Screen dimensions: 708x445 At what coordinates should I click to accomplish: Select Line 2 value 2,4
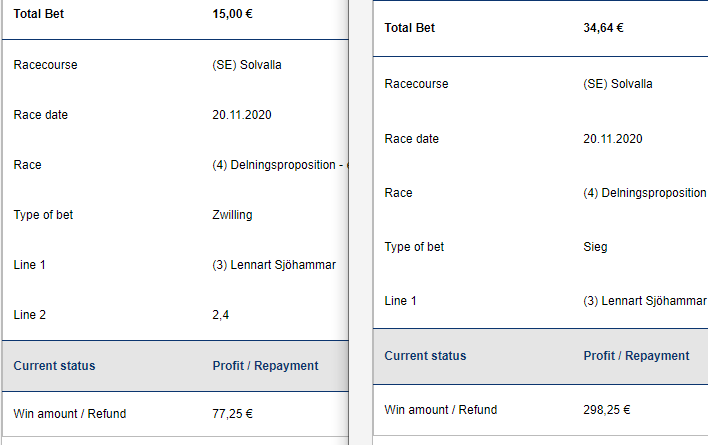click(220, 315)
